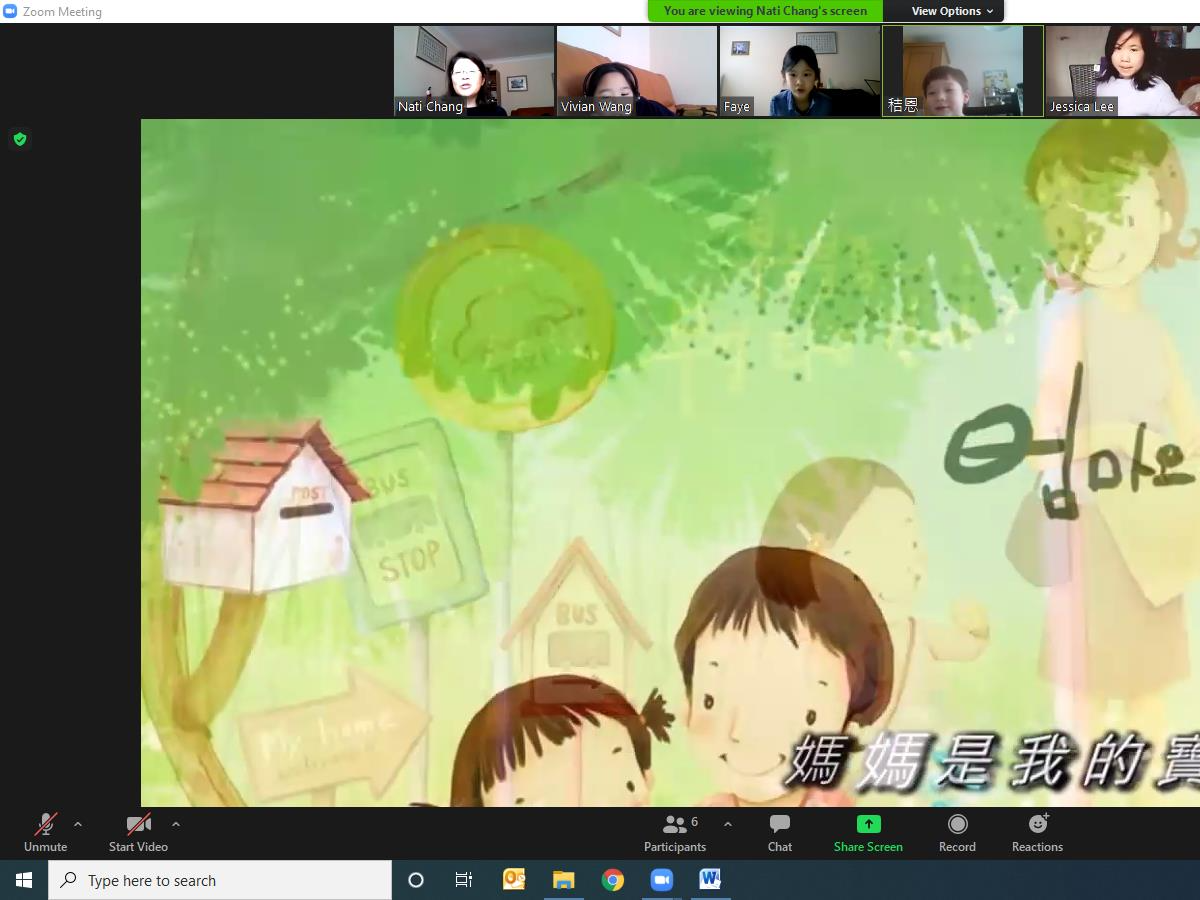Click the screen sharing notification banner

click(x=765, y=11)
